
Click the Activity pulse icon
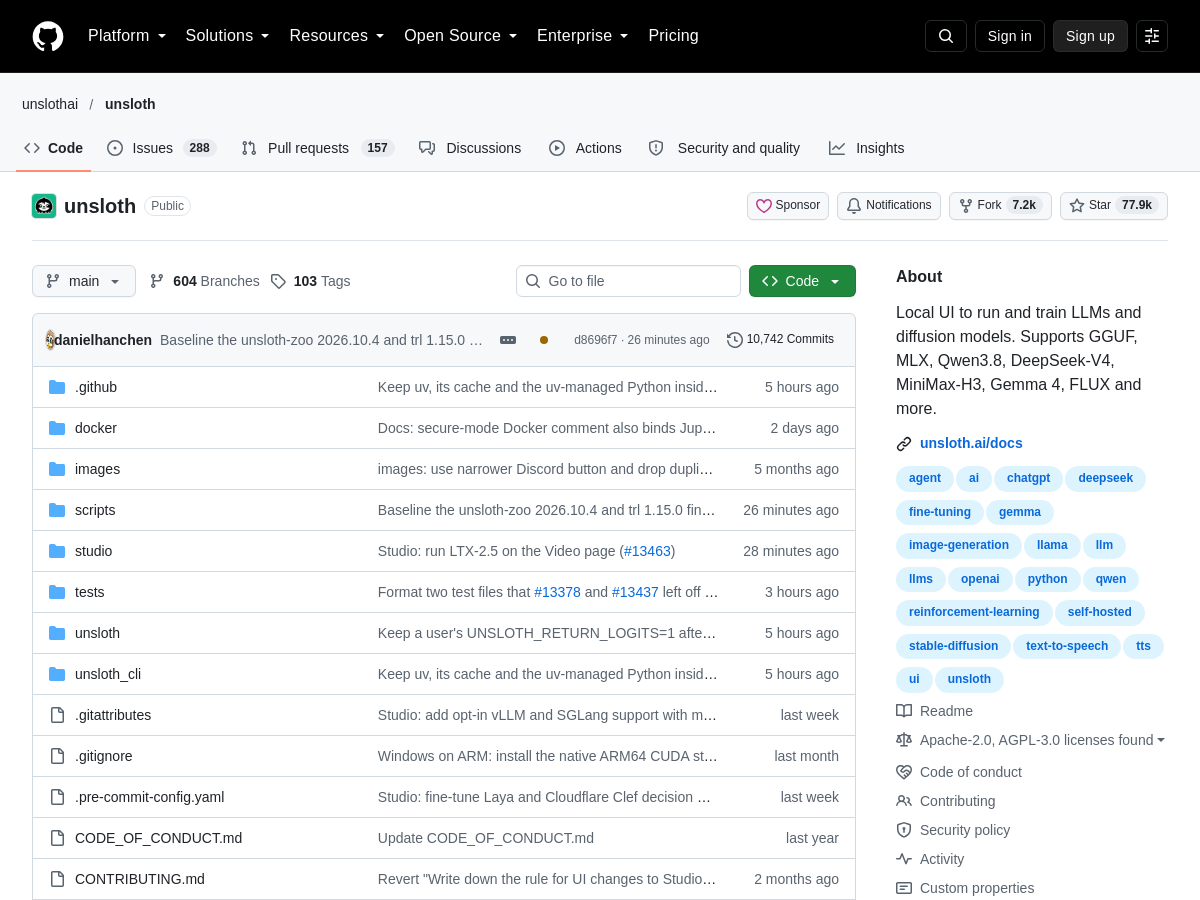tap(904, 859)
